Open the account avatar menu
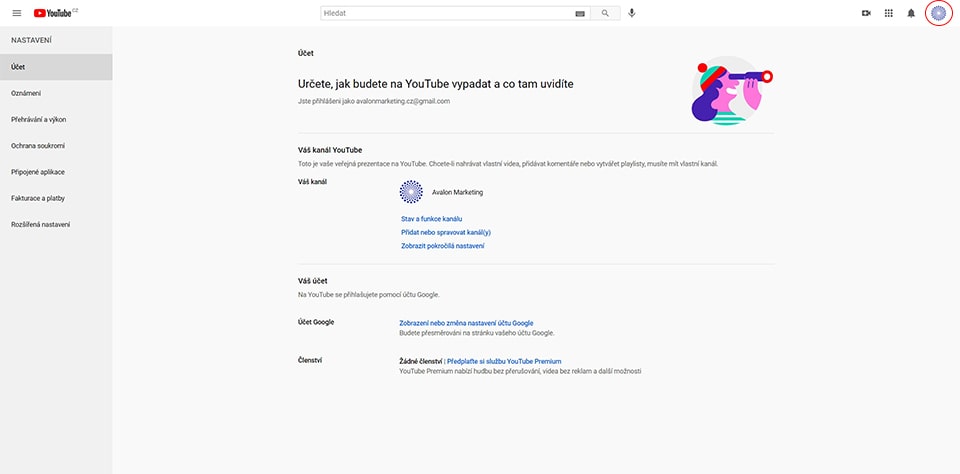 pos(939,13)
